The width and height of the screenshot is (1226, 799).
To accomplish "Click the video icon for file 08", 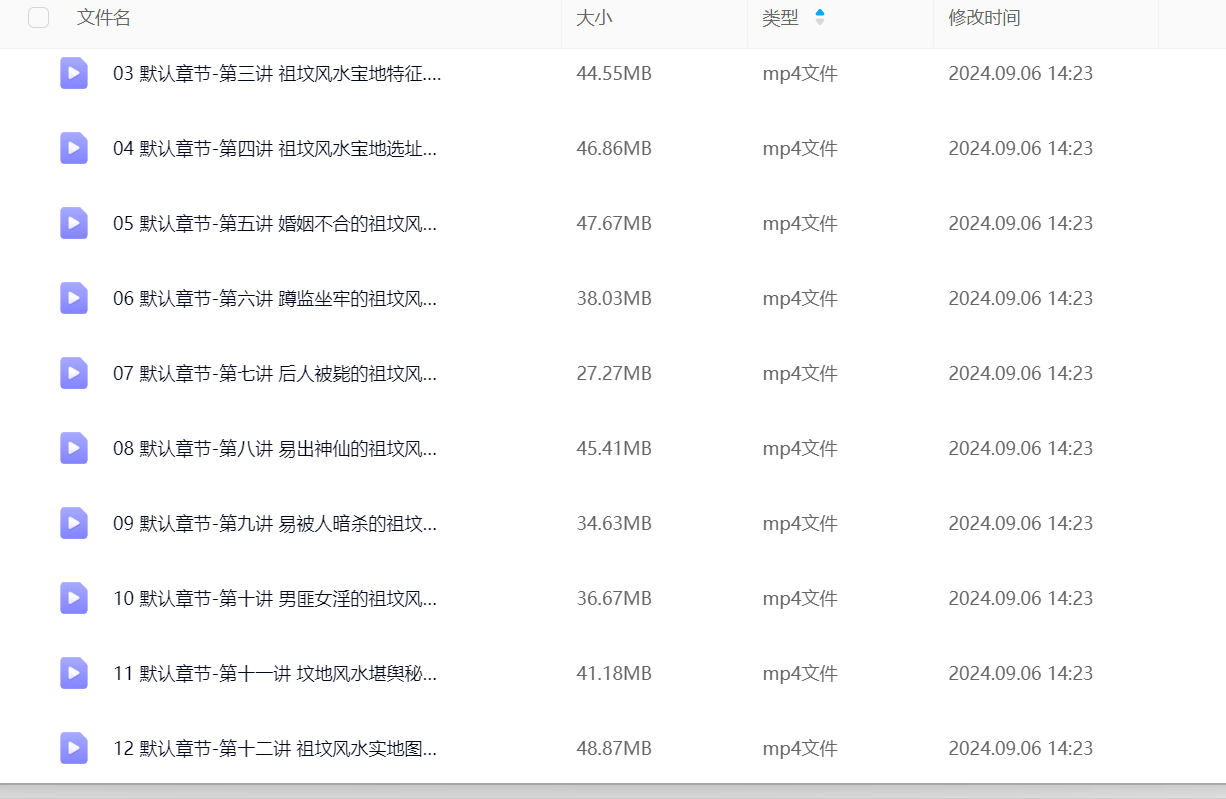I will pos(73,448).
